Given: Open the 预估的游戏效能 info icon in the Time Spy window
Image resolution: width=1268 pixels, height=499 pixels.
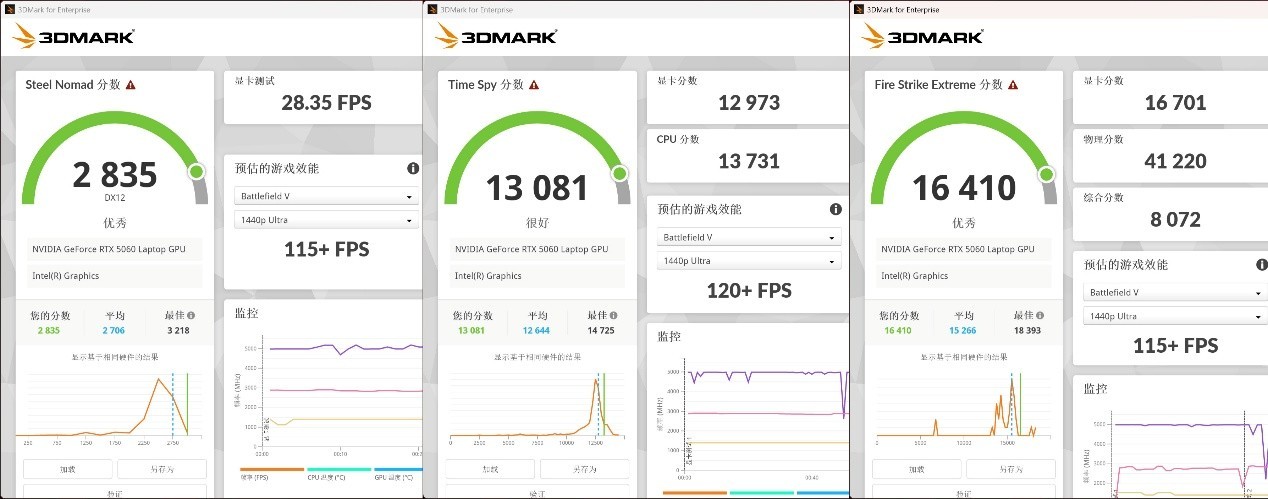Looking at the screenshot, I should pos(836,210).
